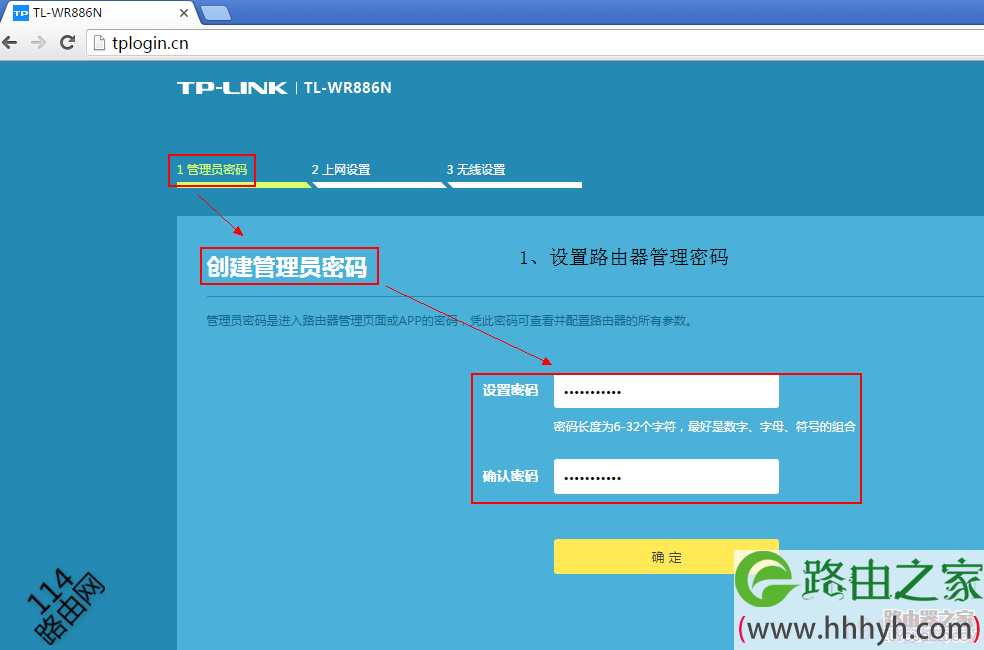The height and width of the screenshot is (650, 984).
Task: Click the TP-LINK logo
Action: 232,88
